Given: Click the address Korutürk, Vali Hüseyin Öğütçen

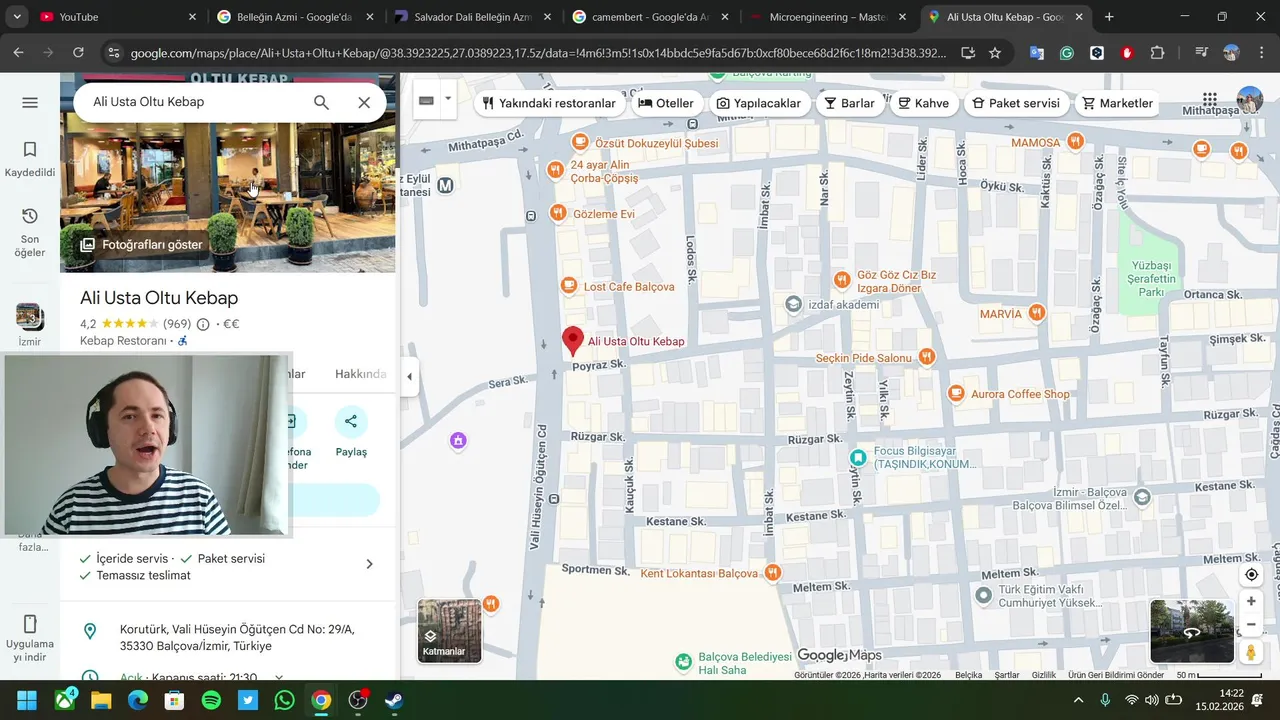Looking at the screenshot, I should (x=237, y=637).
